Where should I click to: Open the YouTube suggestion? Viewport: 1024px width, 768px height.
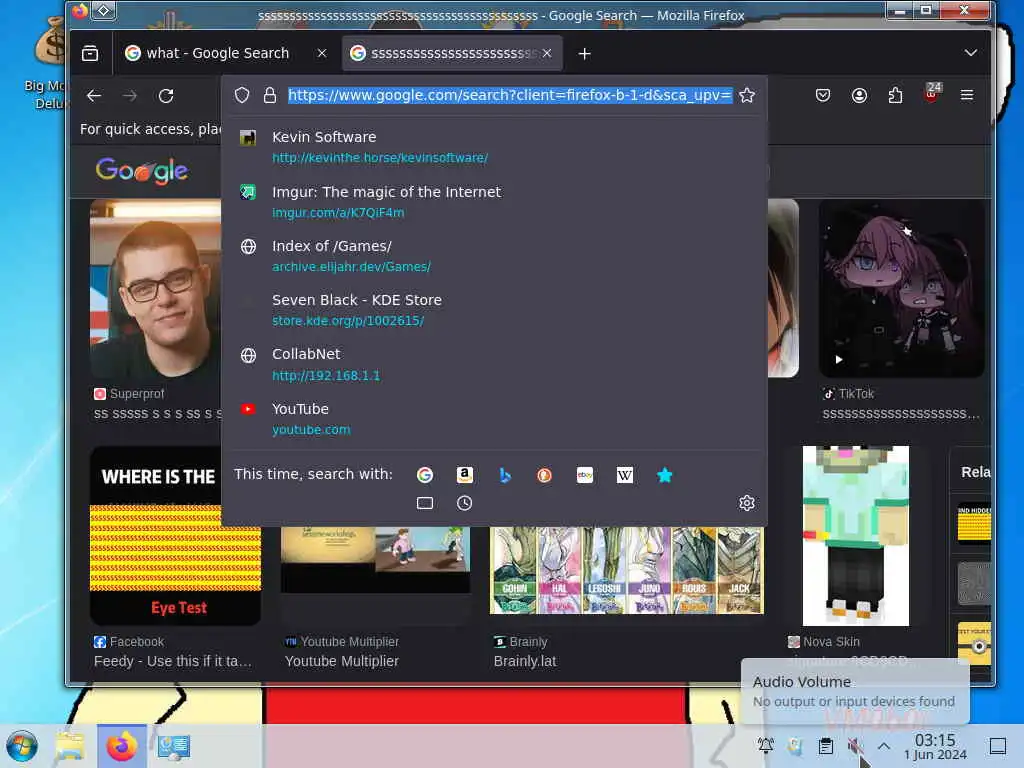tap(494, 419)
